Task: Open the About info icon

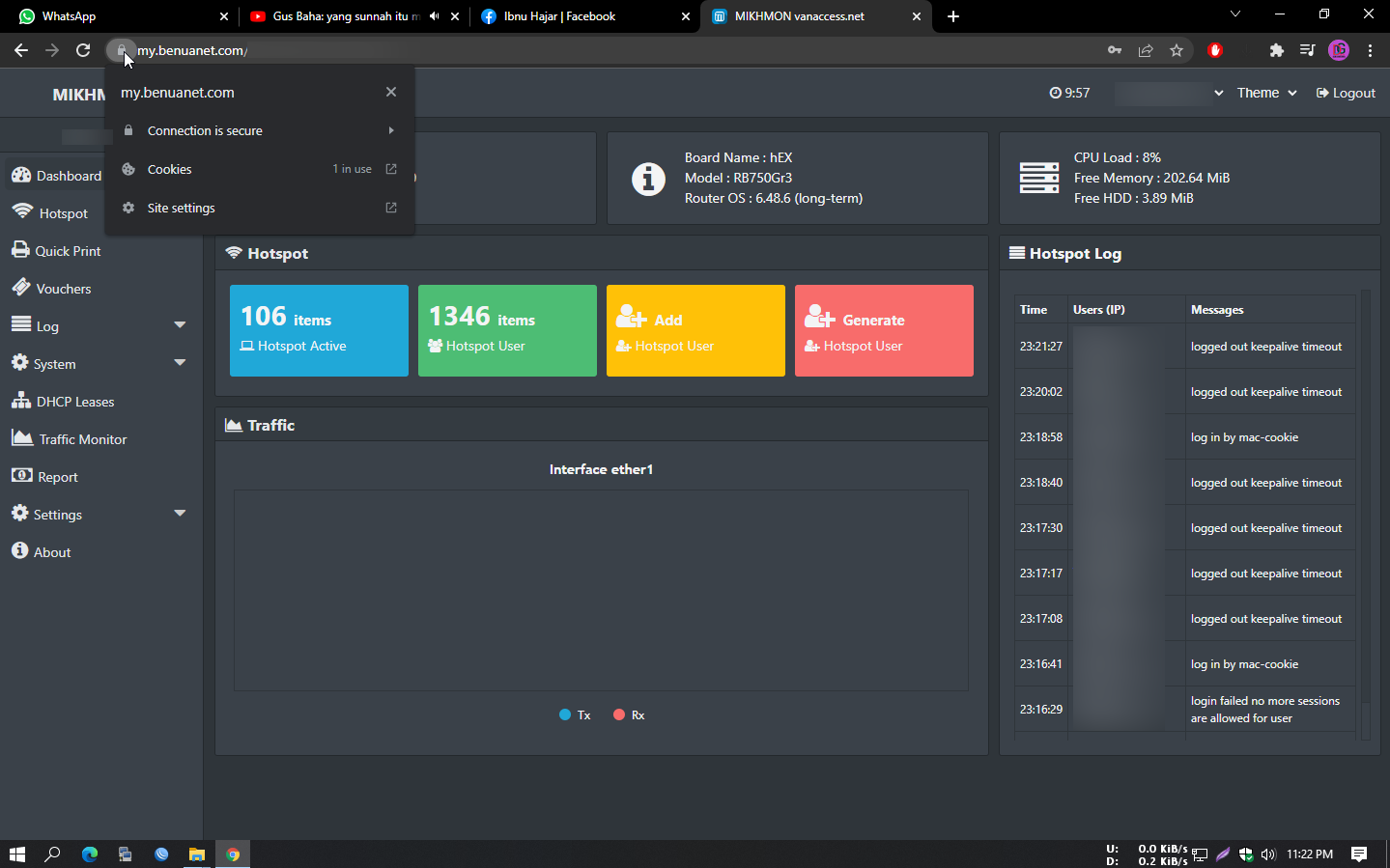Action: (x=20, y=551)
